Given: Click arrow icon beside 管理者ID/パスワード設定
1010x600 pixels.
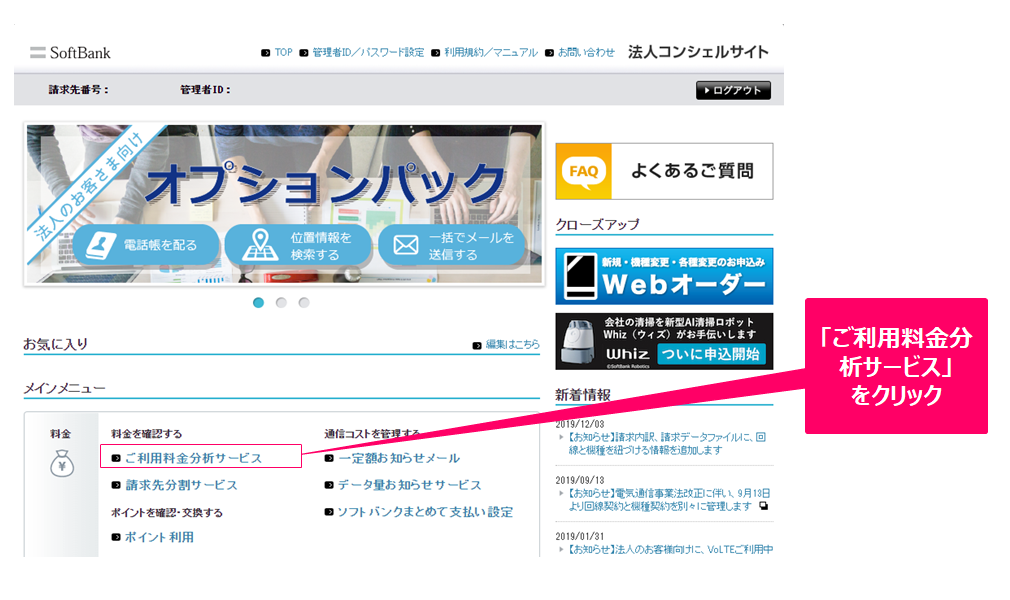Looking at the screenshot, I should [303, 53].
